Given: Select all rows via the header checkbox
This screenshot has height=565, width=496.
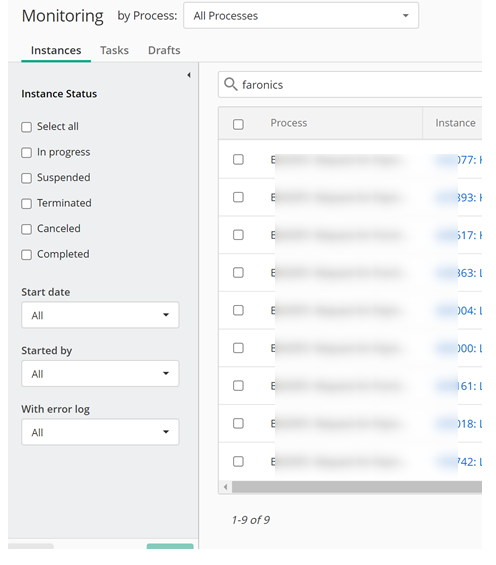Looking at the screenshot, I should pos(238,124).
